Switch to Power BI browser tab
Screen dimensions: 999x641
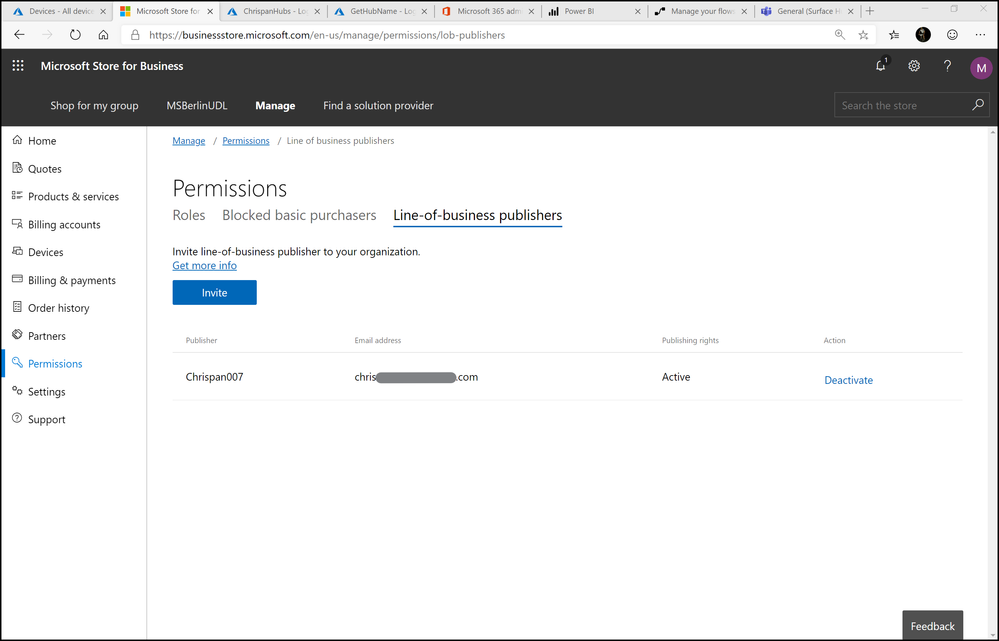coord(595,11)
